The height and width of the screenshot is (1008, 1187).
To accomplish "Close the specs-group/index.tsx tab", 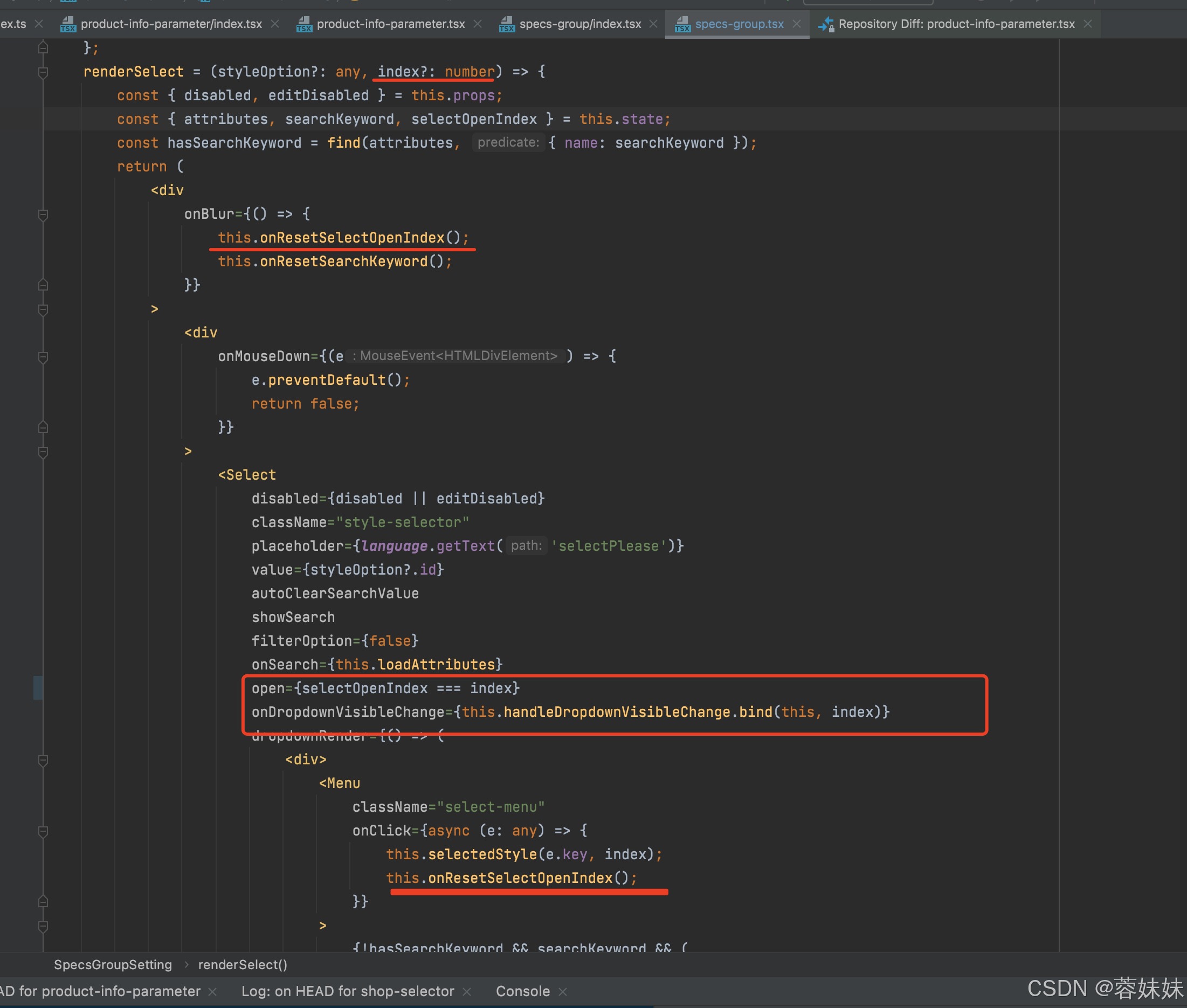I will tap(653, 24).
